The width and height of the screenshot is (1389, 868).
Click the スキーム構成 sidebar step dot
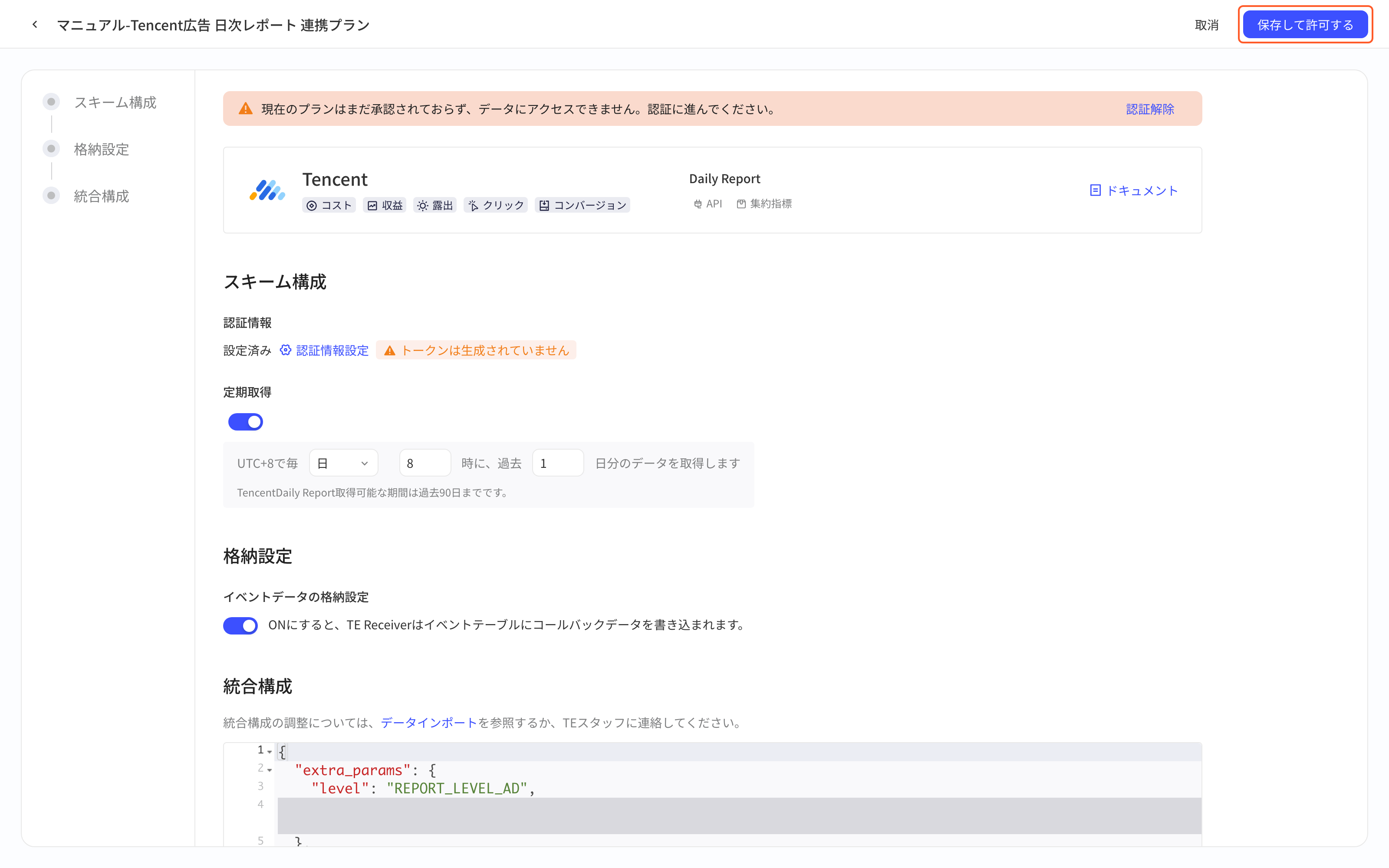pos(51,102)
